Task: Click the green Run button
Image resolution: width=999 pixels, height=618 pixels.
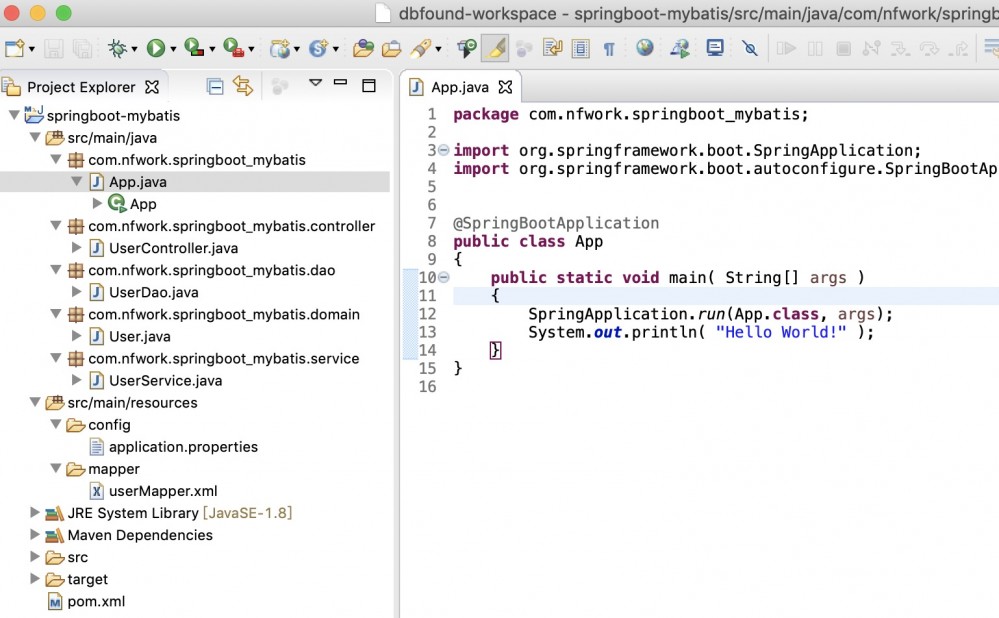Action: [155, 48]
